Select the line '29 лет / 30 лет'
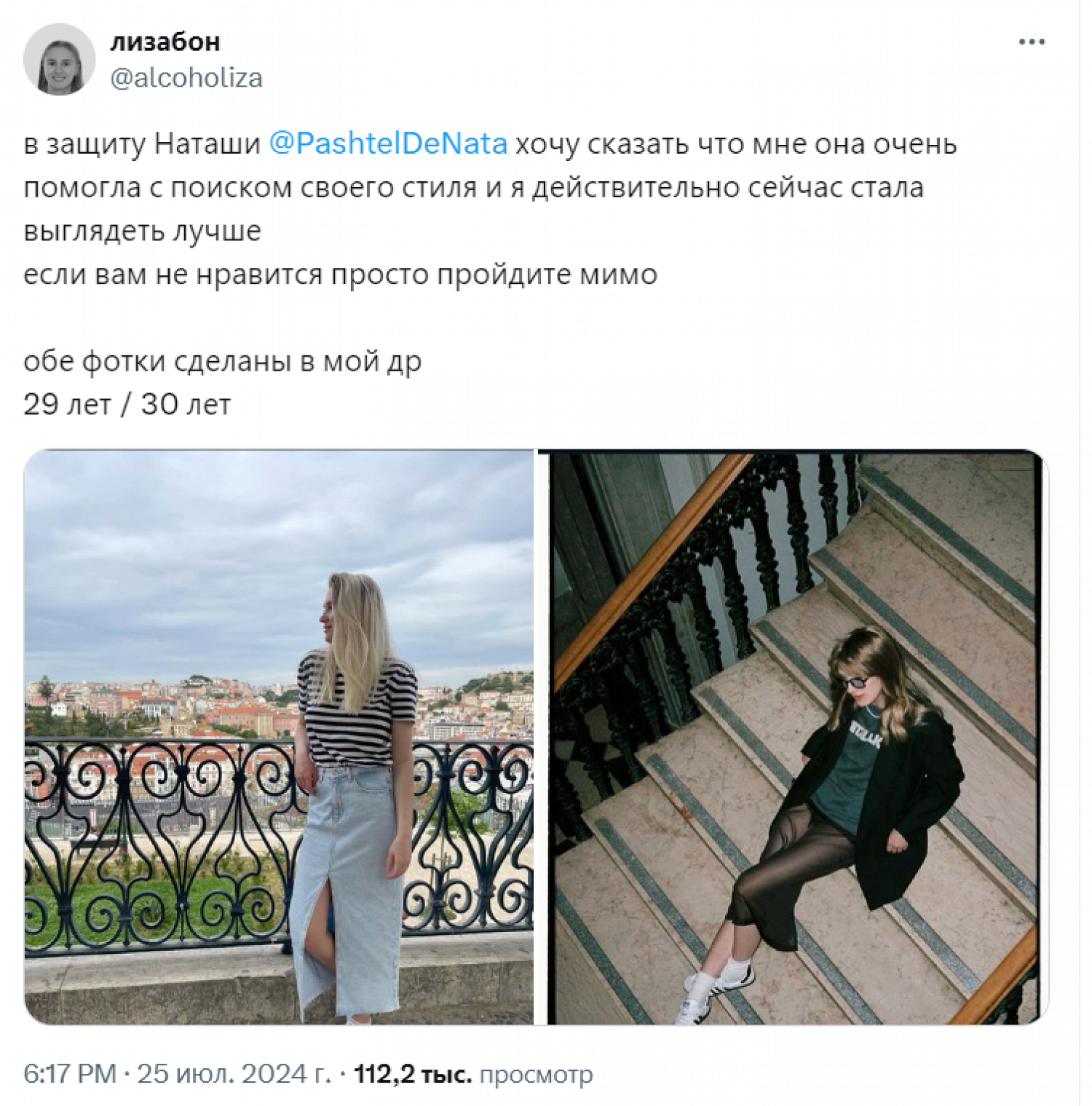Screen dimensions: 1092x1106 click(127, 404)
